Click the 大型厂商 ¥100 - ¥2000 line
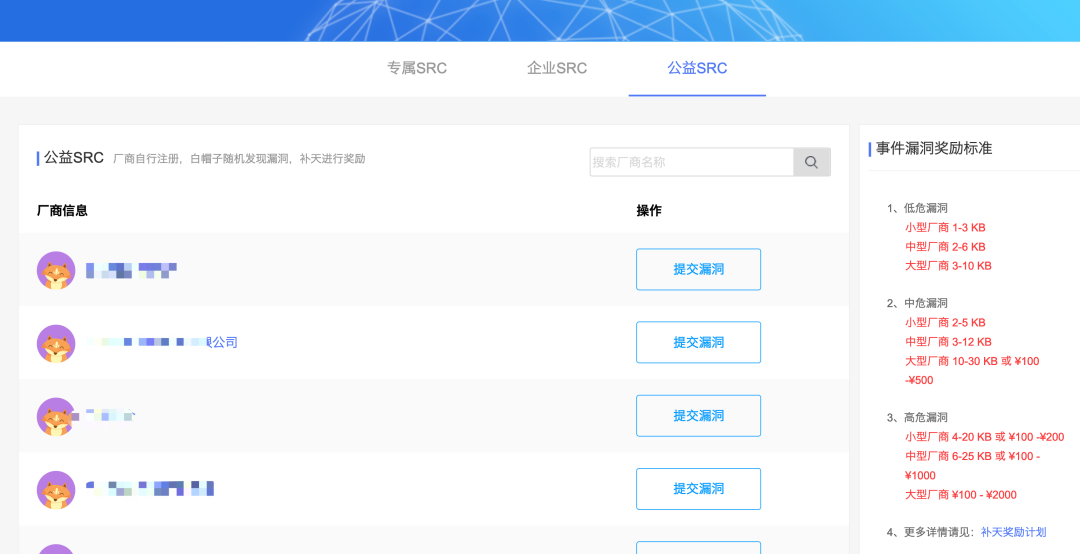Screen dimensions: 1080x554 point(961,495)
